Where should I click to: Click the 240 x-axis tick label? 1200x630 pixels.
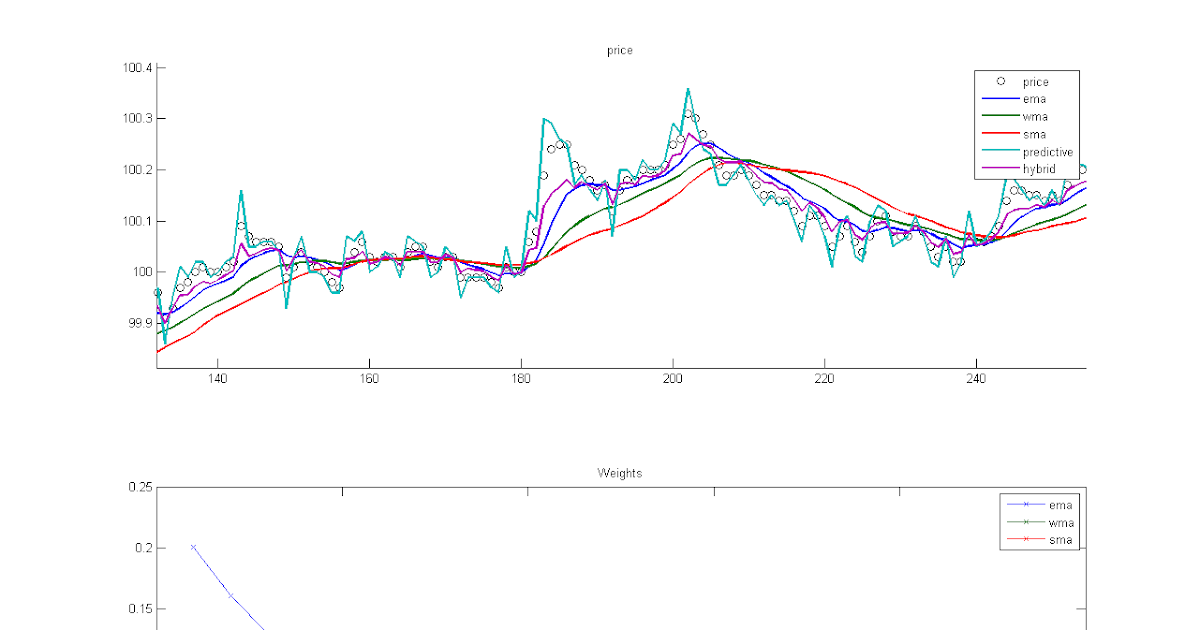(976, 379)
